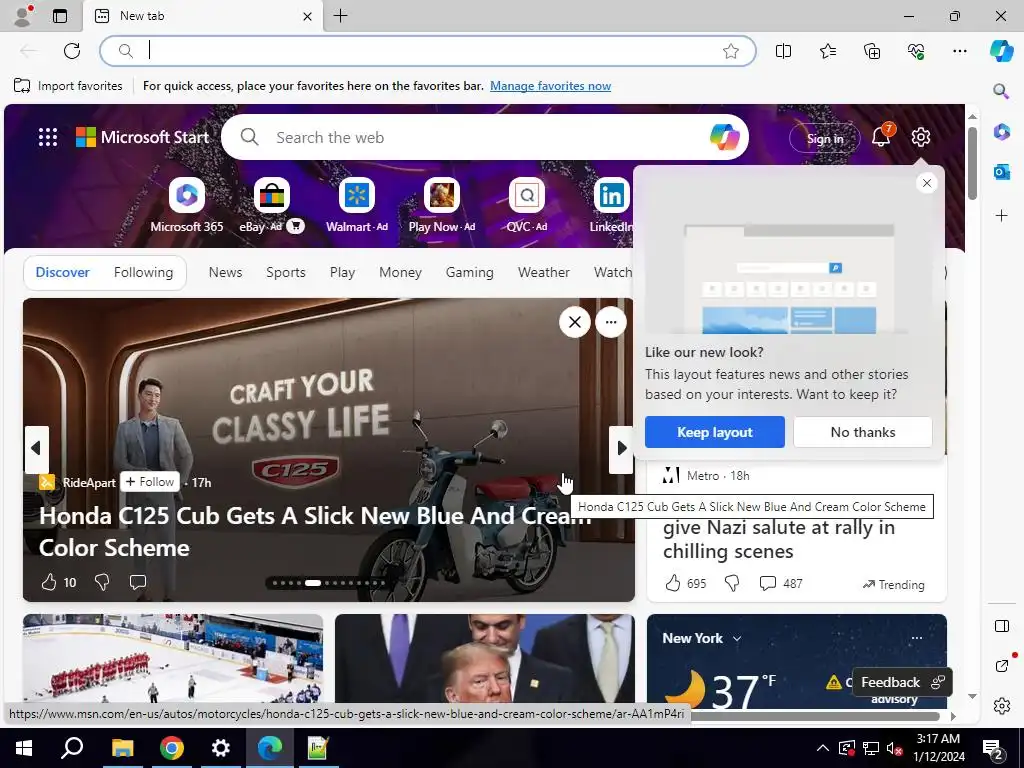
Task: Click the horizontal page scrollbar
Action: 813,716
